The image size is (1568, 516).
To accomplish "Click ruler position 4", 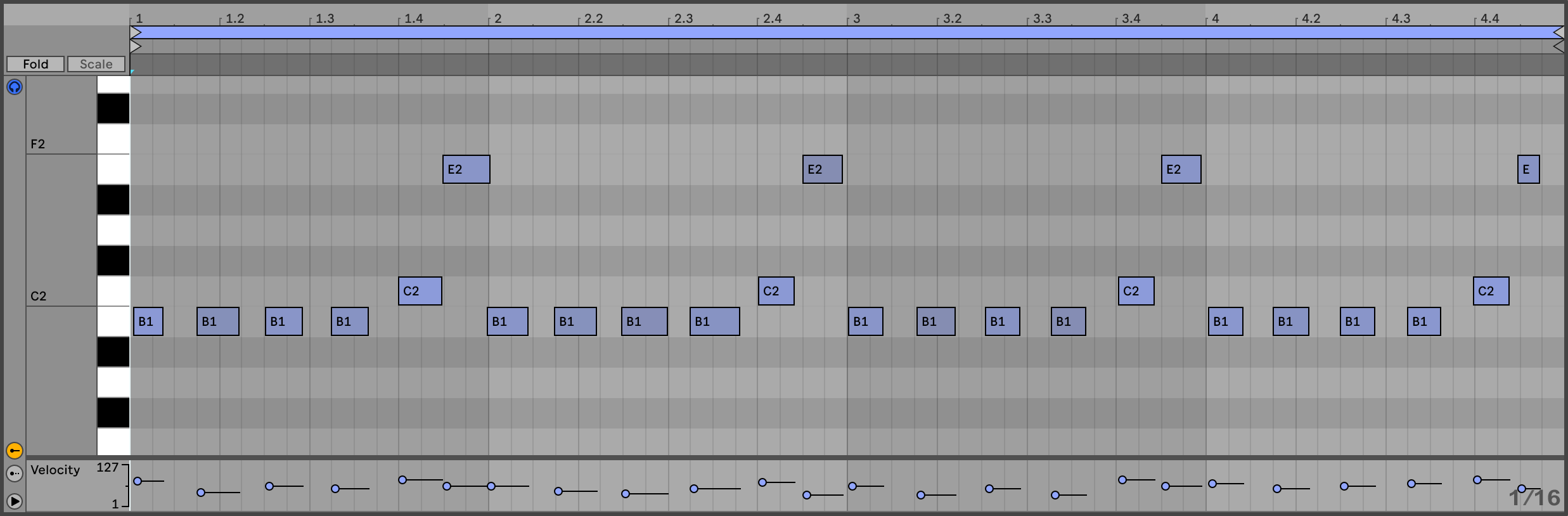I will [1216, 18].
